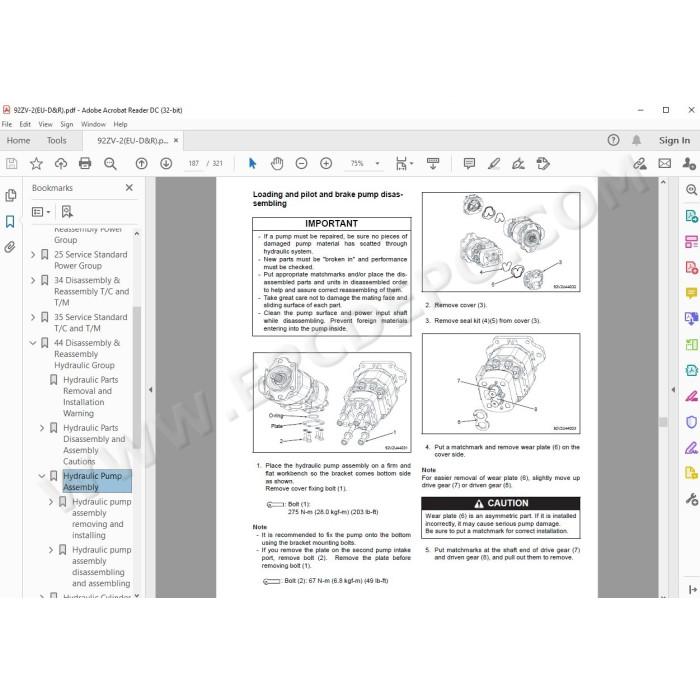Click the Zoom out minus icon
This screenshot has height=700, width=700.
pos(301,163)
